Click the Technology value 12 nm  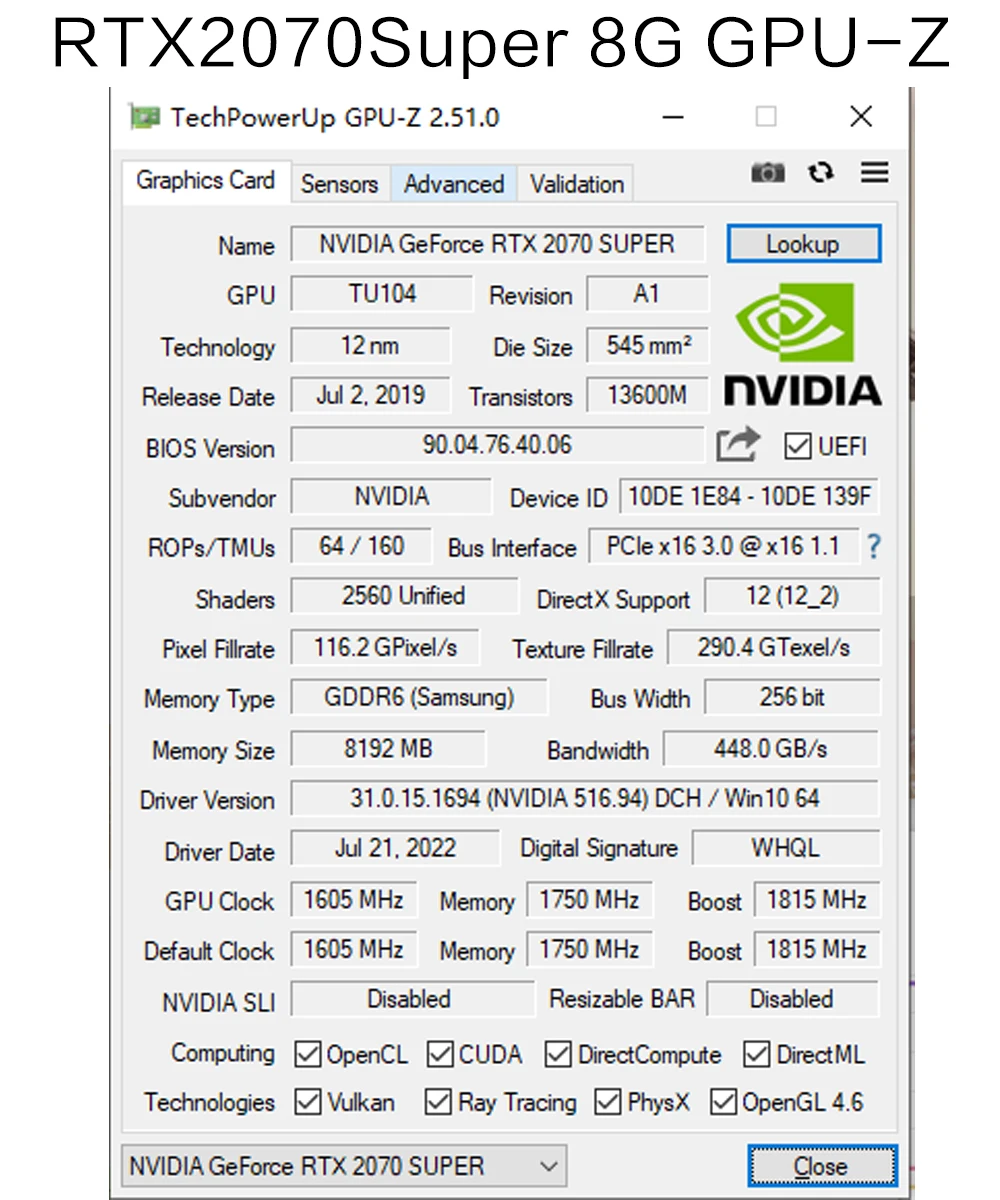pyautogui.click(x=370, y=346)
